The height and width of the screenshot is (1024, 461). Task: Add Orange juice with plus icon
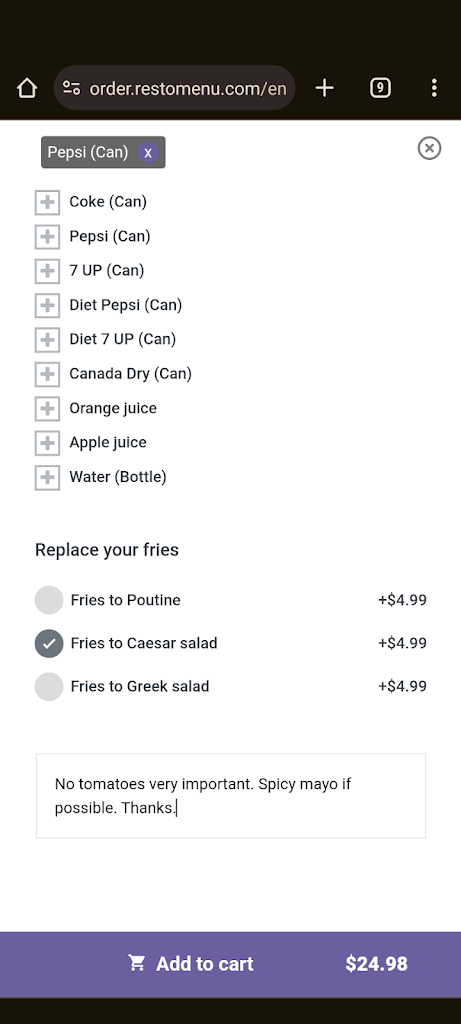point(47,408)
